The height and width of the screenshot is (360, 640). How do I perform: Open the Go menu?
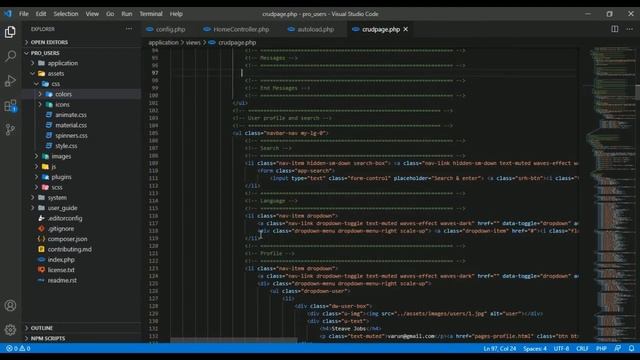click(110, 13)
